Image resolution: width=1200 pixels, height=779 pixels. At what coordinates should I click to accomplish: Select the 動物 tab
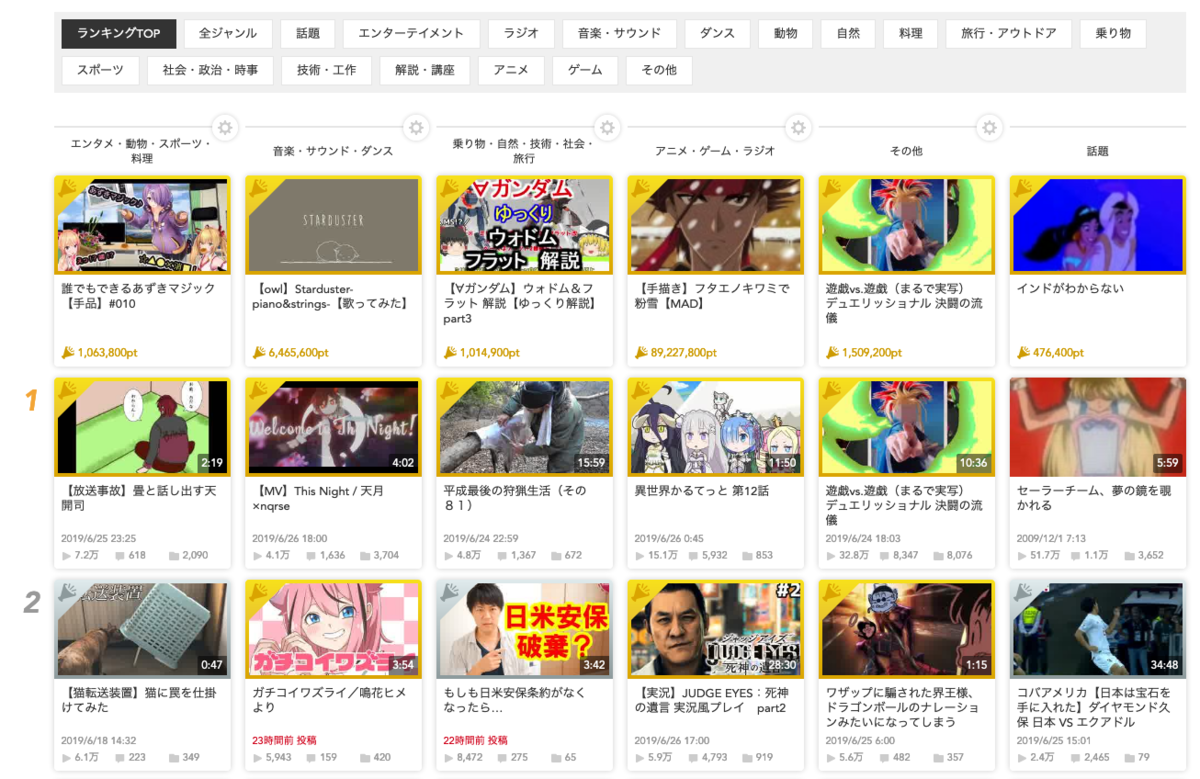point(786,33)
